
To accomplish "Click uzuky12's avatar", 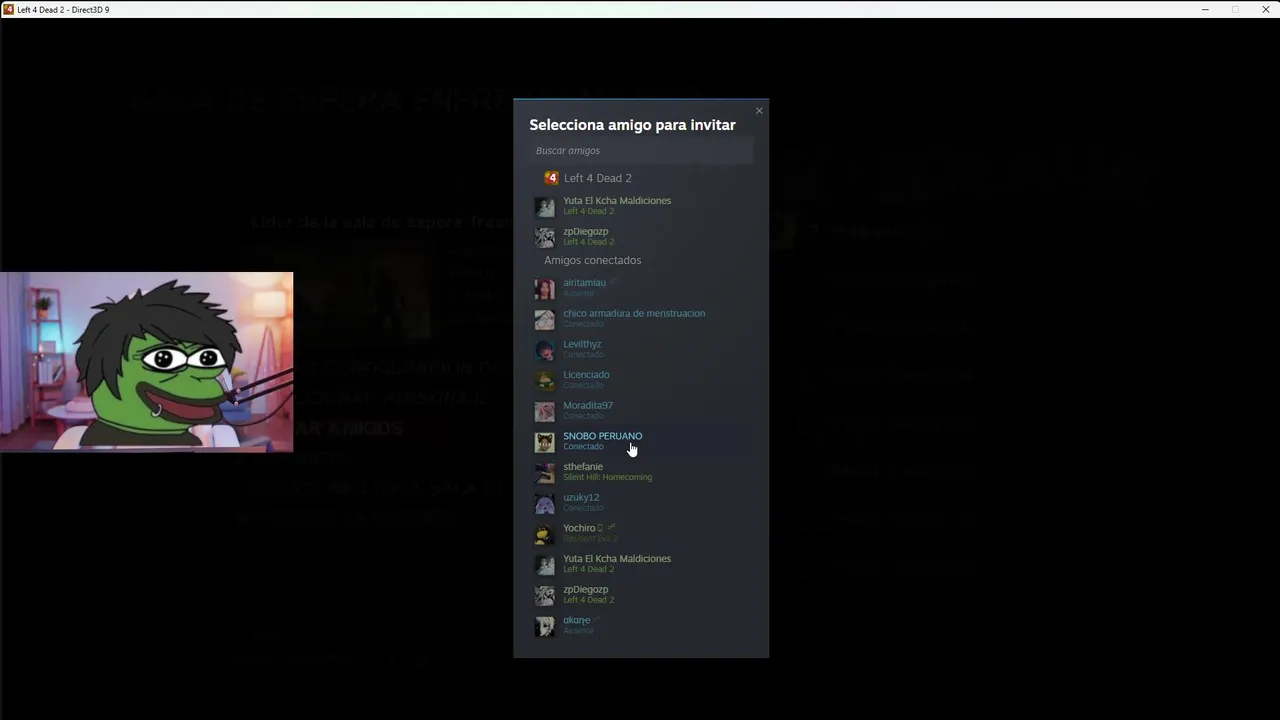I will pos(544,504).
